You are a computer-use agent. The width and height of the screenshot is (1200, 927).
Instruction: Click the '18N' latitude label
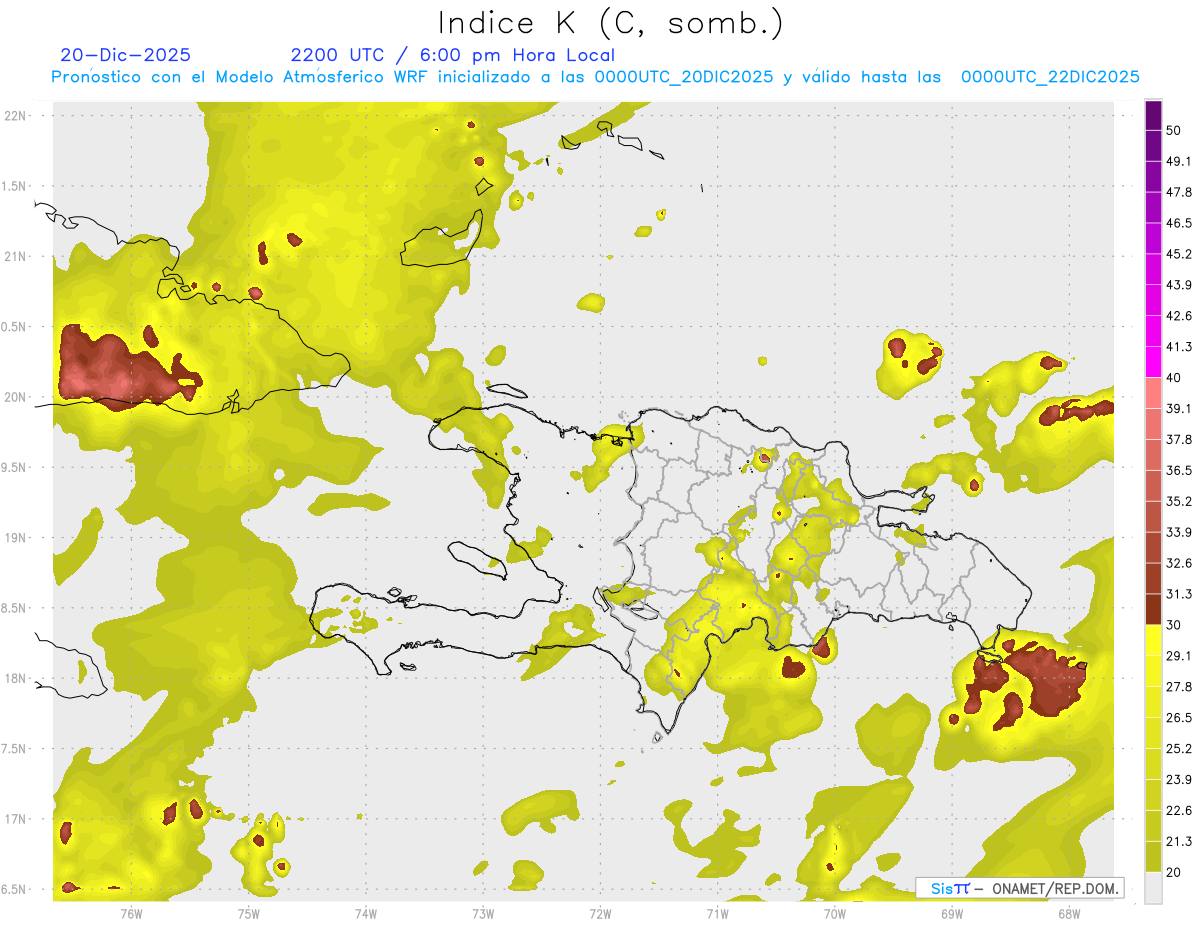click(17, 678)
